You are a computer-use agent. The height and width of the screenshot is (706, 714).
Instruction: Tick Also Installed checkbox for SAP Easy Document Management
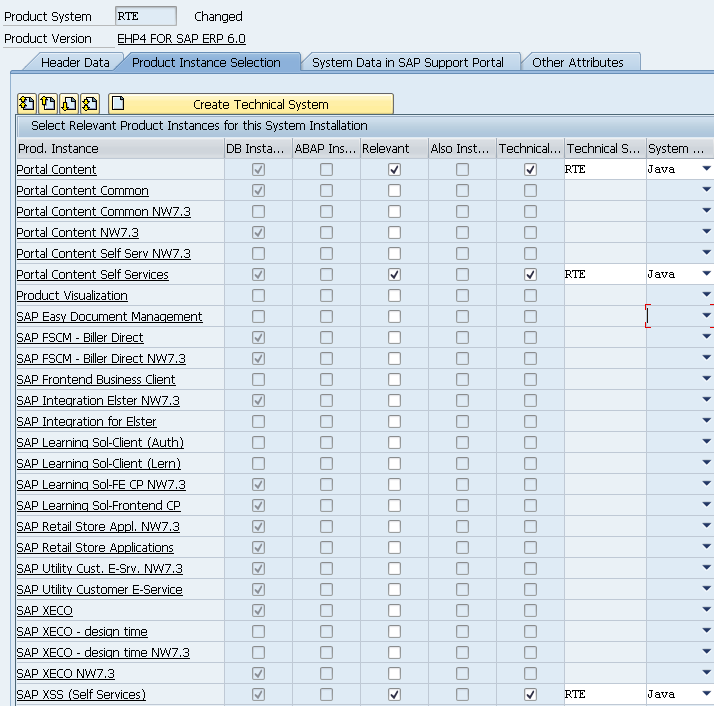click(462, 317)
